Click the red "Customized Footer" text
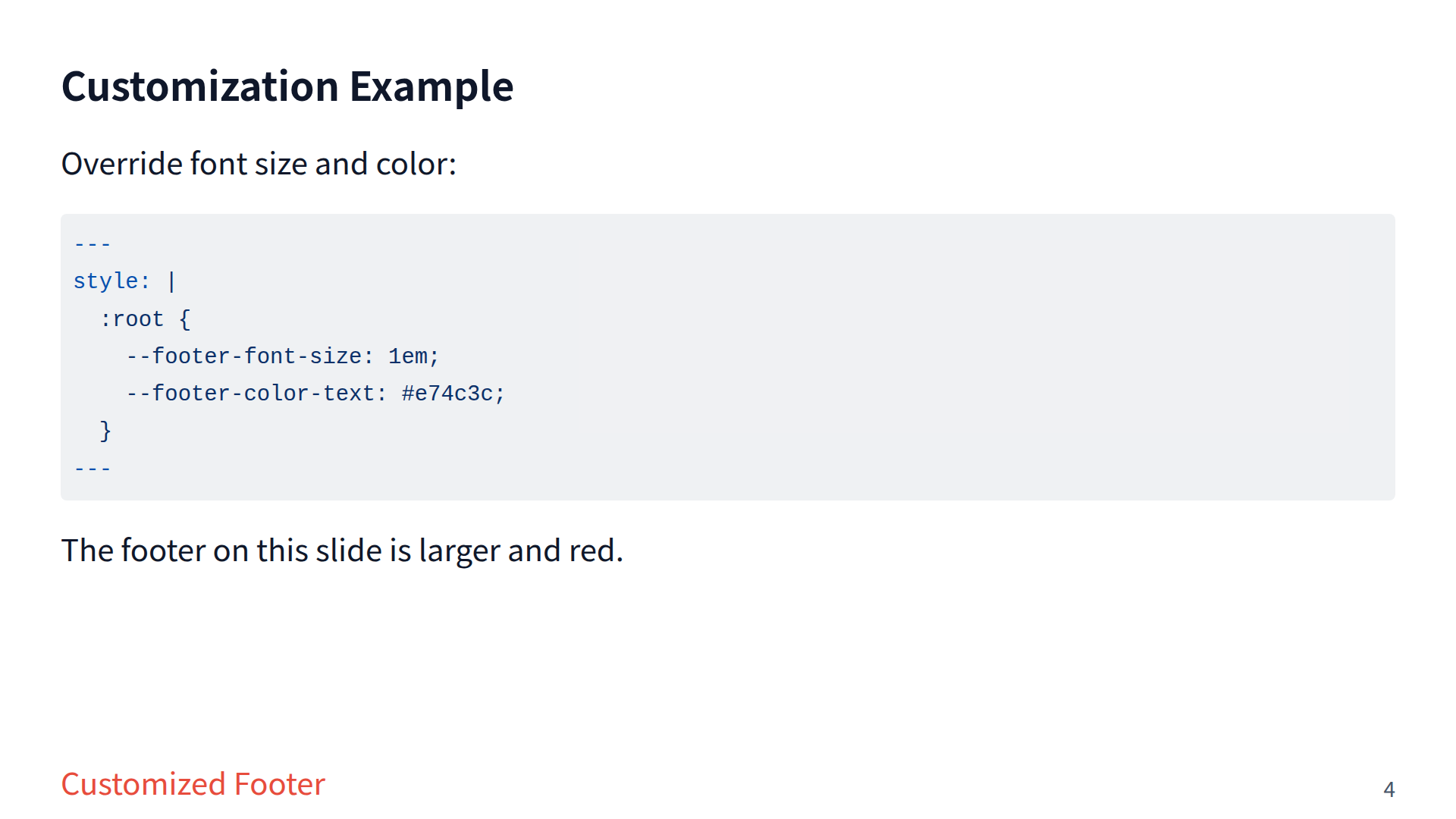This screenshot has height=819, width=1456. [x=193, y=784]
